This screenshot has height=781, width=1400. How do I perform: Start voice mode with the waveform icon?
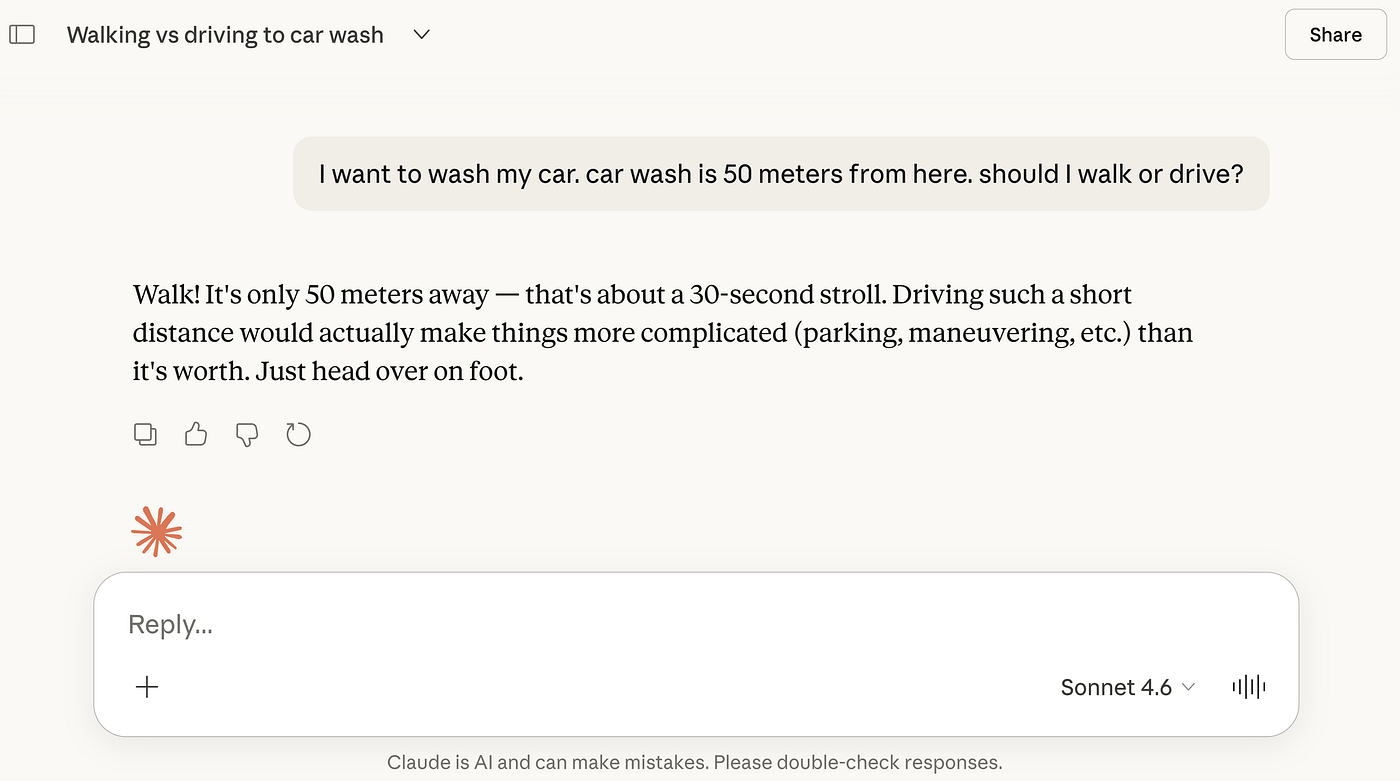[1249, 687]
